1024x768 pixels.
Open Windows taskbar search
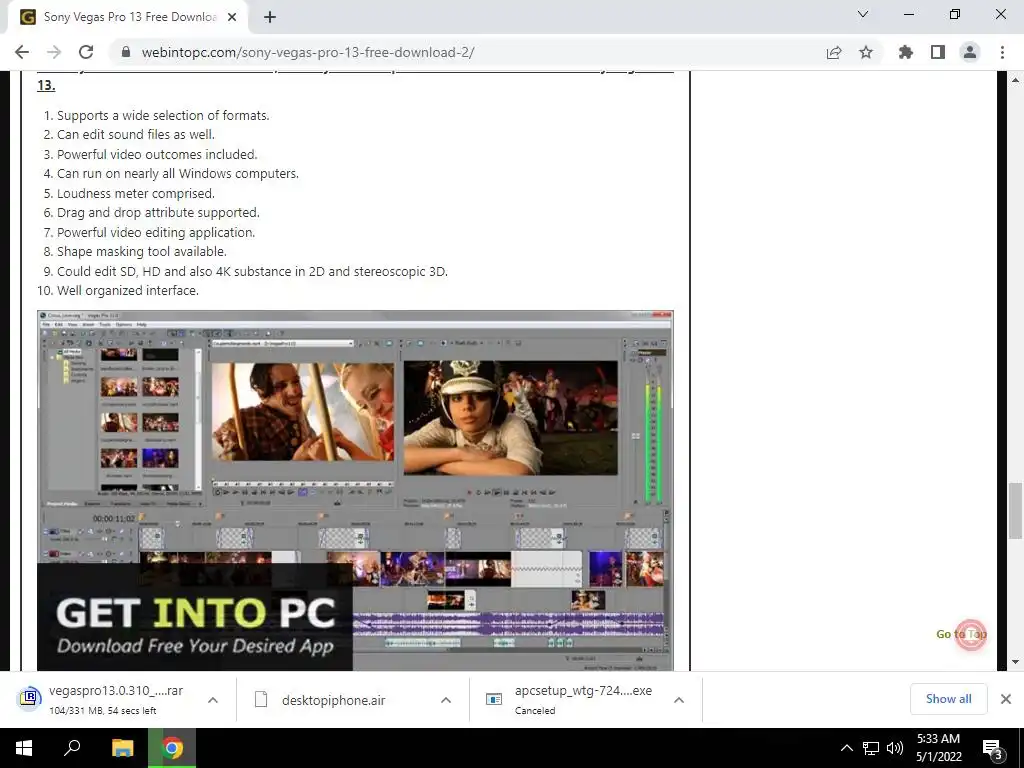pos(72,748)
